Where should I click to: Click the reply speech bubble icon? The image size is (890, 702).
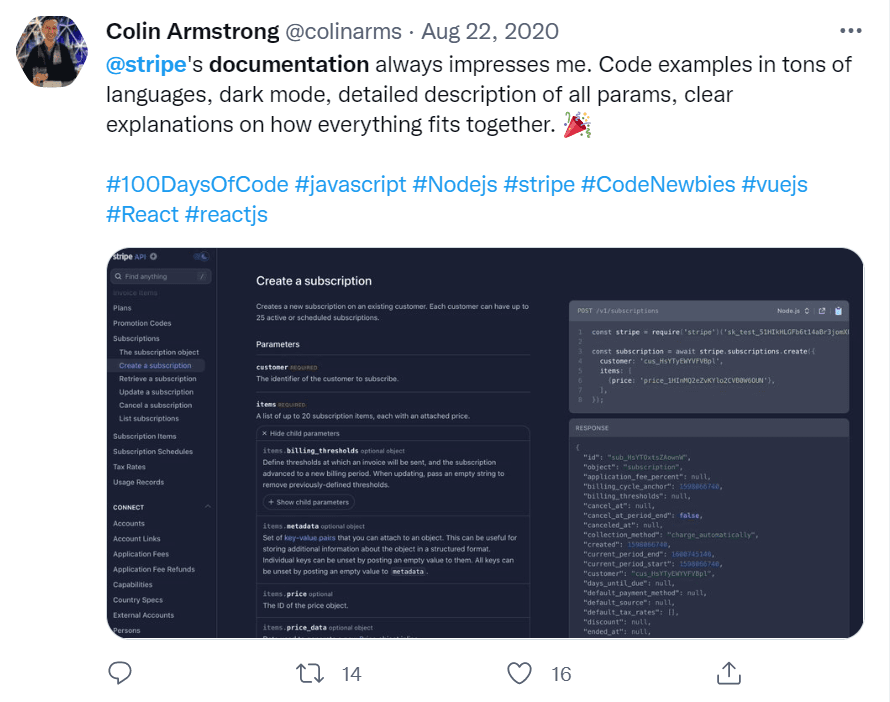[120, 673]
